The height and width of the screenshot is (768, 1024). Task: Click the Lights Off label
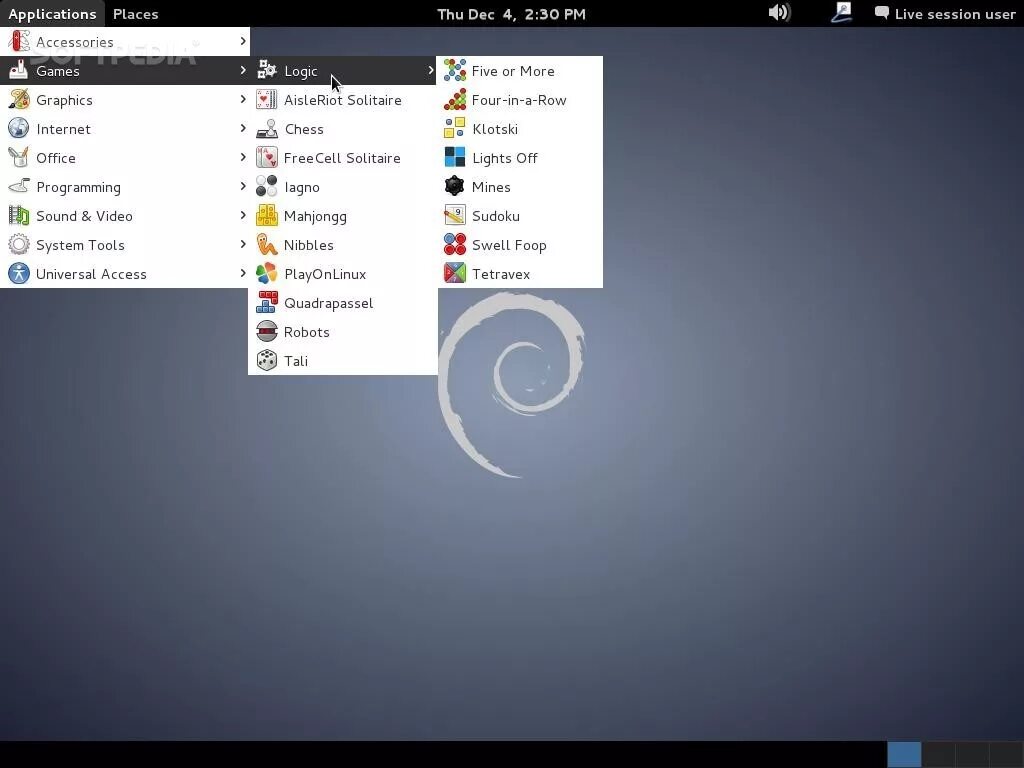point(505,159)
